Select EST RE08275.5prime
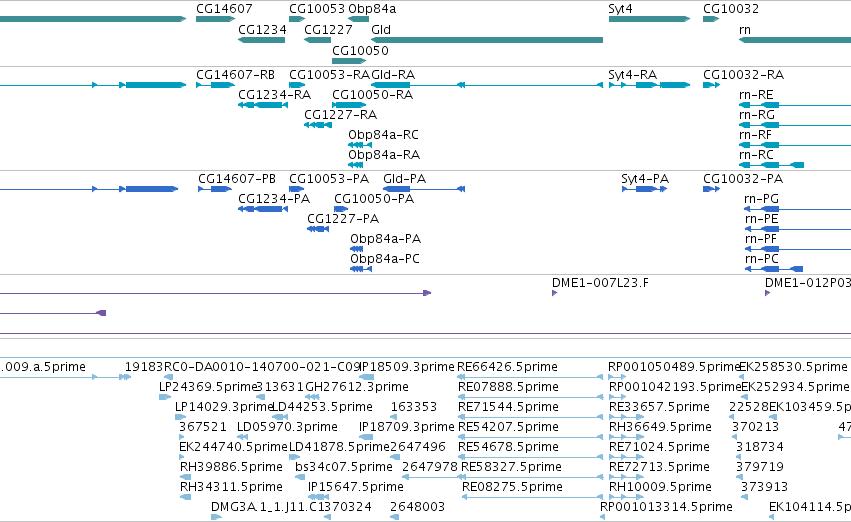 (x=512, y=487)
